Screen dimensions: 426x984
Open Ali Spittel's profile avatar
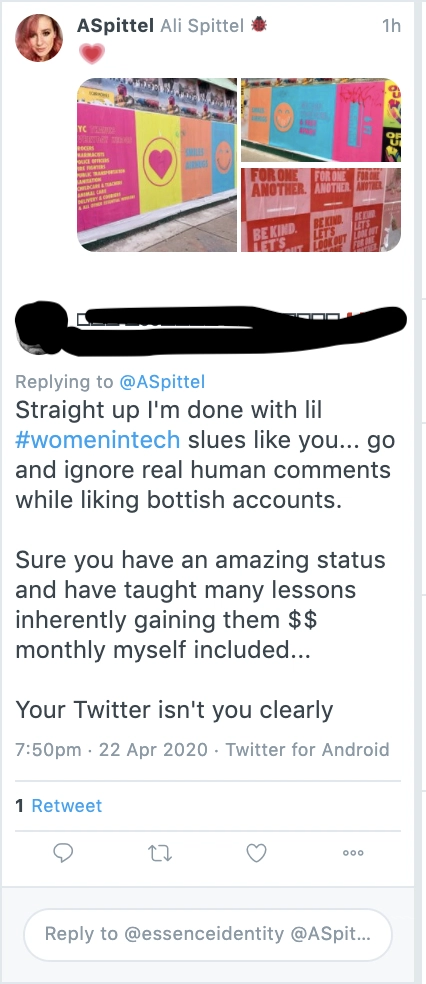pos(39,38)
